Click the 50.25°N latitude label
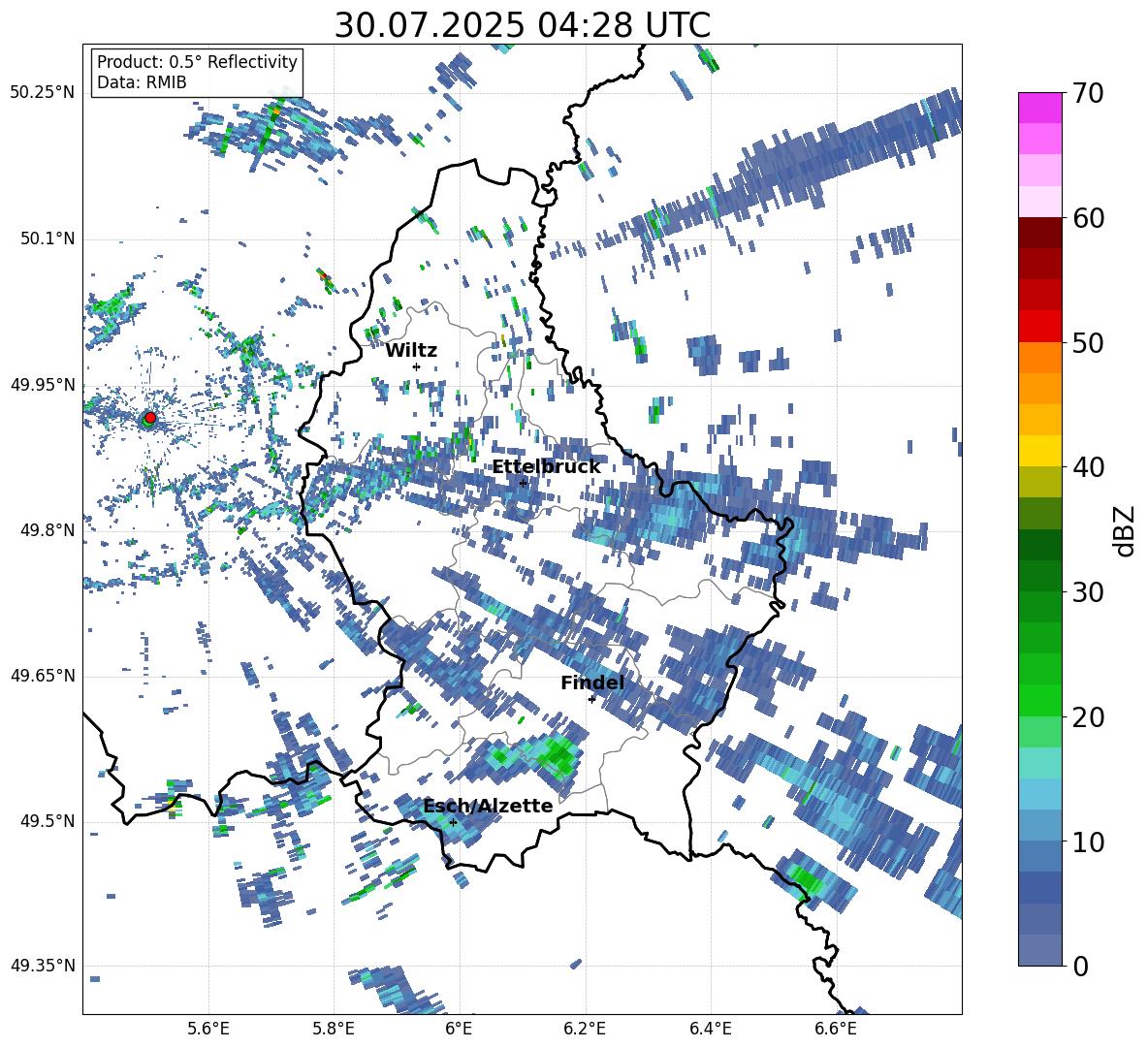 (x=43, y=93)
